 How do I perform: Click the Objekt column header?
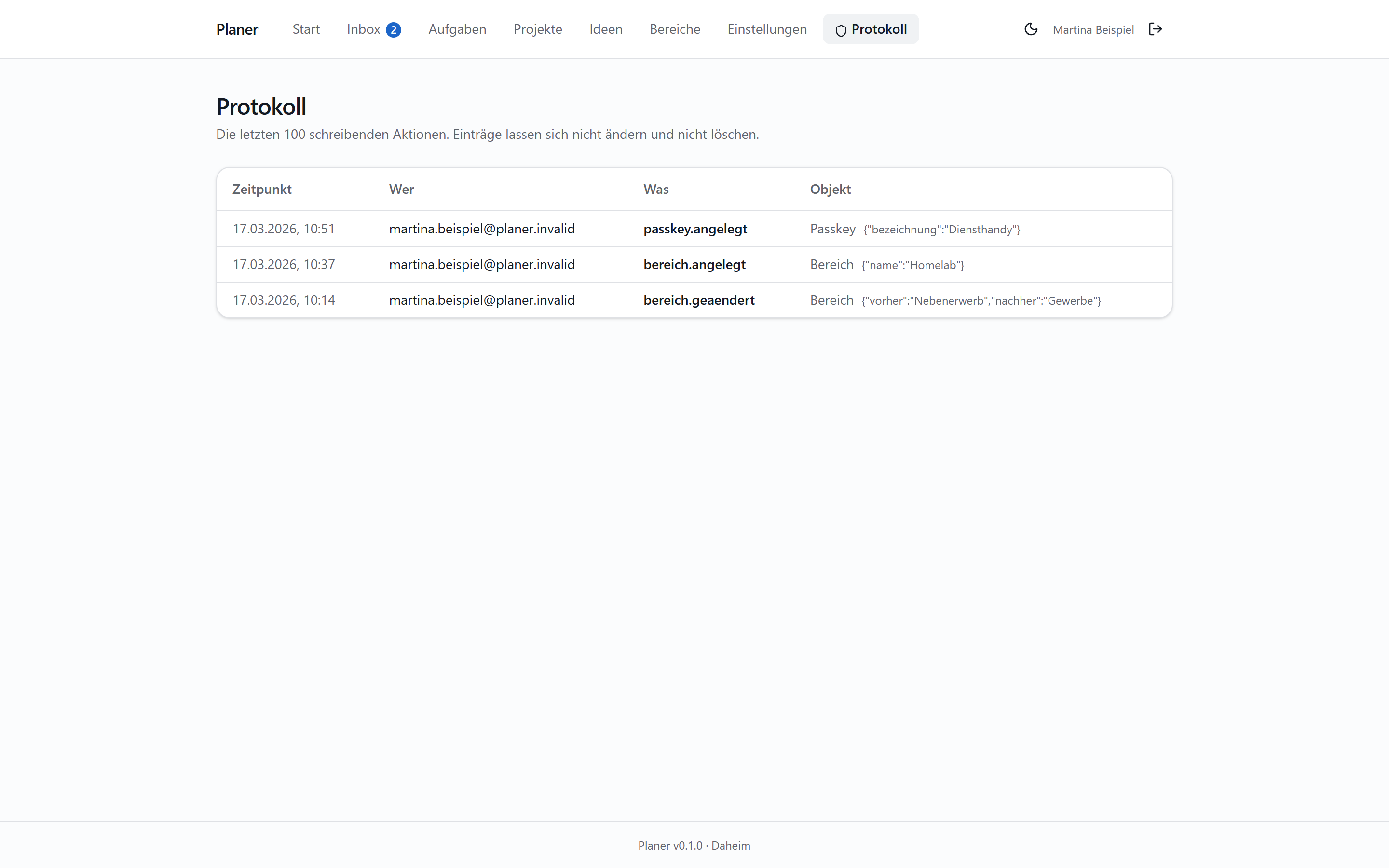click(x=830, y=190)
